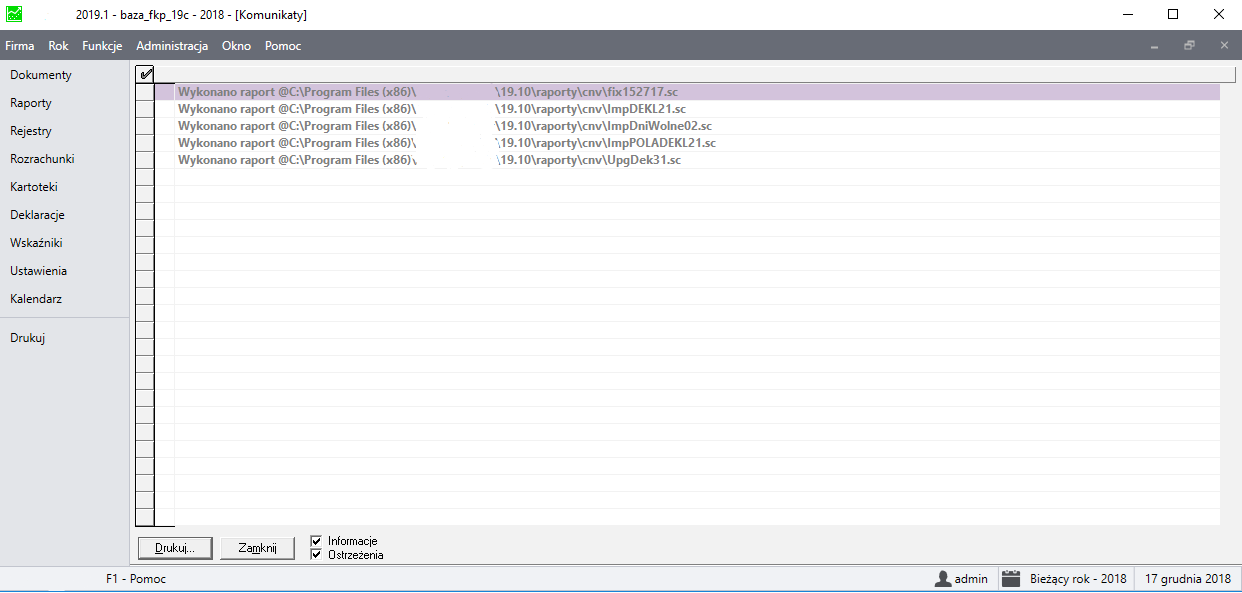Minimize the inner Komunikaty window

click(1155, 46)
